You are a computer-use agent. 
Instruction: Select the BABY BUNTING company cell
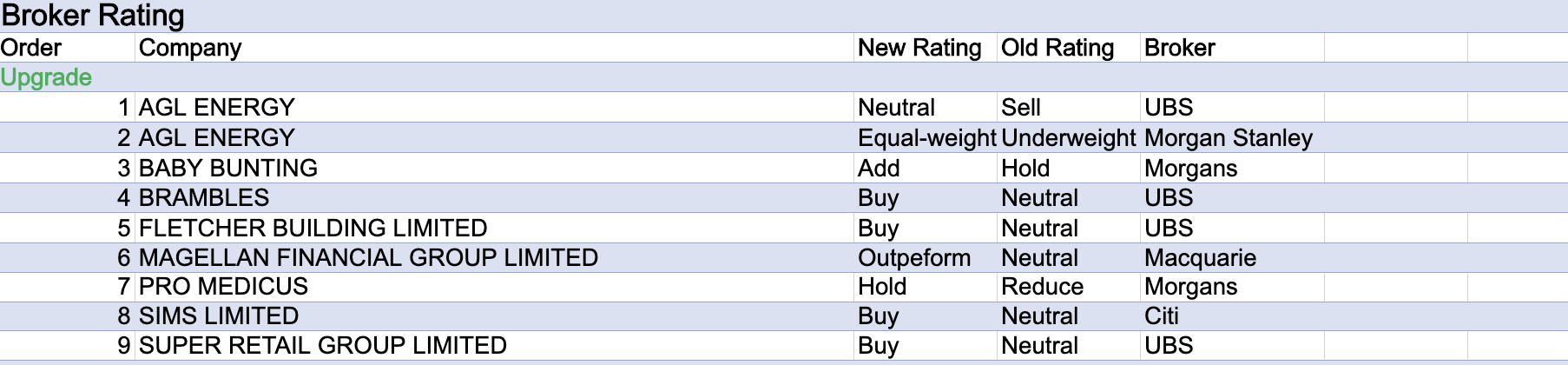[x=228, y=168]
